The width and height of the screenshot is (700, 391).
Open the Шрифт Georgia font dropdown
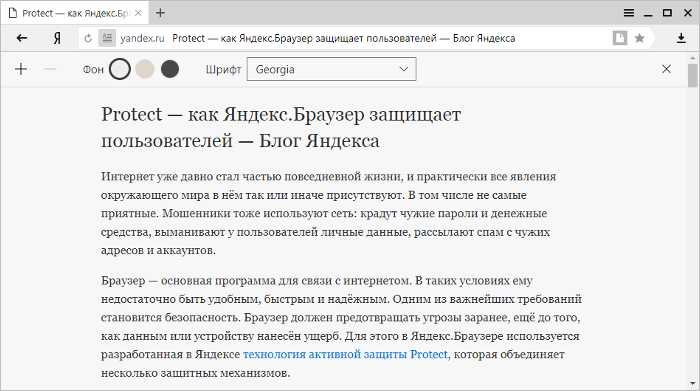tap(332, 69)
